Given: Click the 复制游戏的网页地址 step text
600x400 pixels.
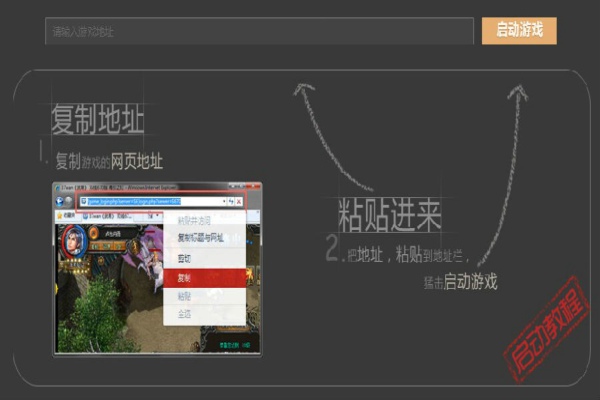Looking at the screenshot, I should tap(109, 161).
